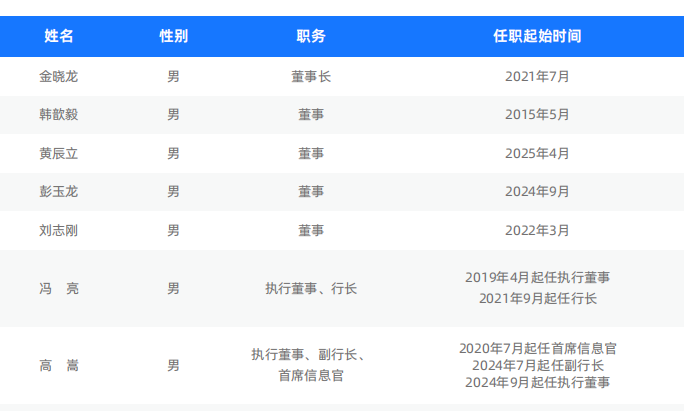Select the name 金晓龙
684x411 pixels.
pos(58,76)
